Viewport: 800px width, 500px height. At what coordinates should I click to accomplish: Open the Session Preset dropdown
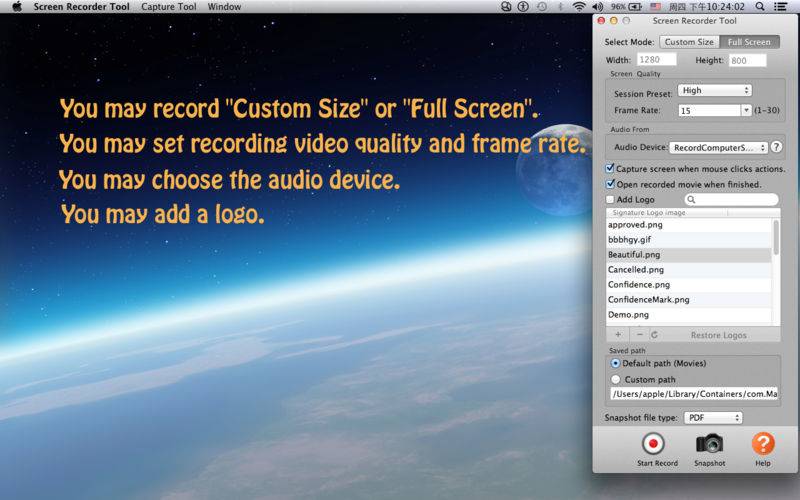pyautogui.click(x=714, y=90)
